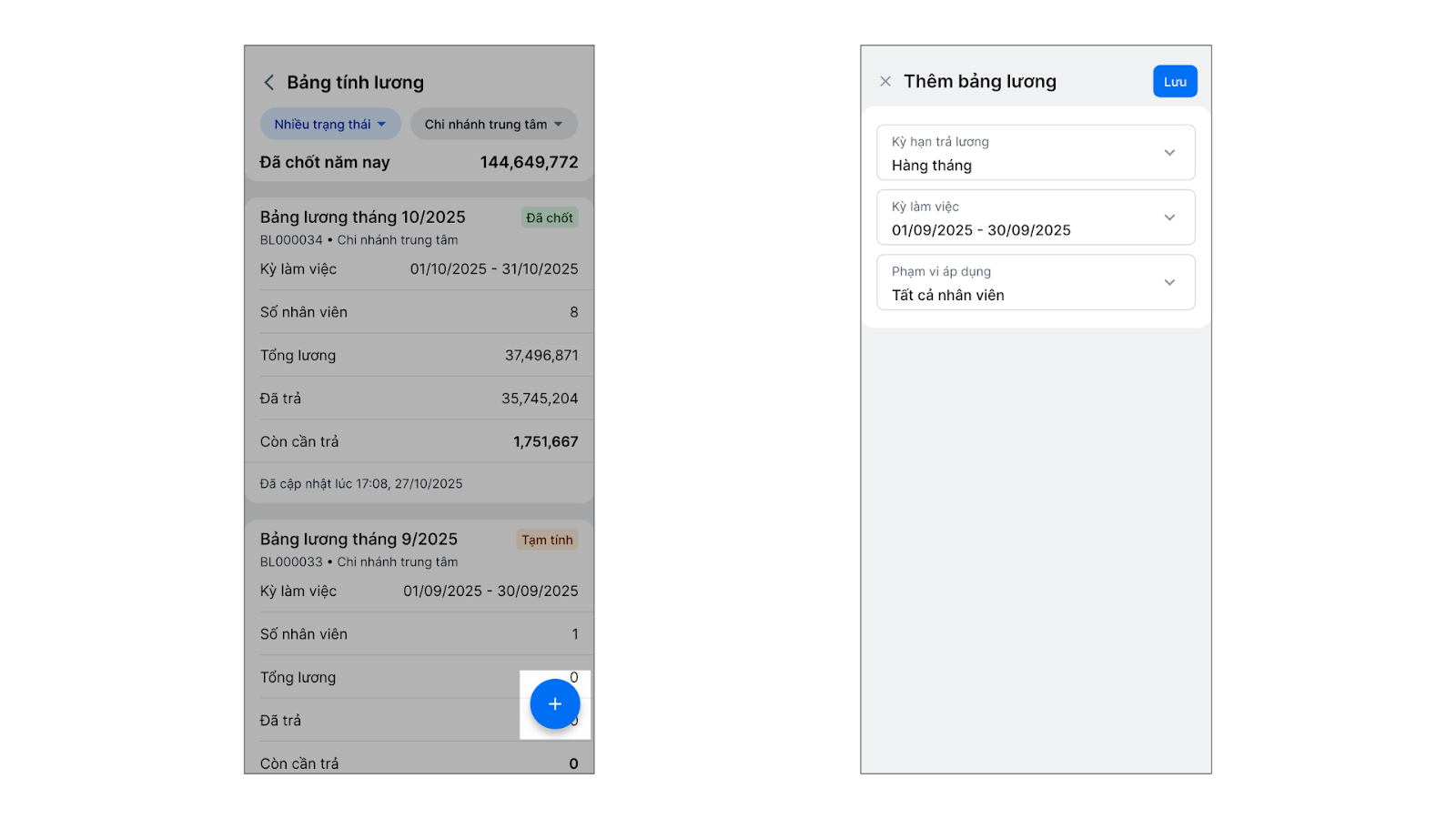Image resolution: width=1456 pixels, height=819 pixels.
Task: Expand the Kỳ hạn trả lương dropdown
Action: tap(1035, 153)
